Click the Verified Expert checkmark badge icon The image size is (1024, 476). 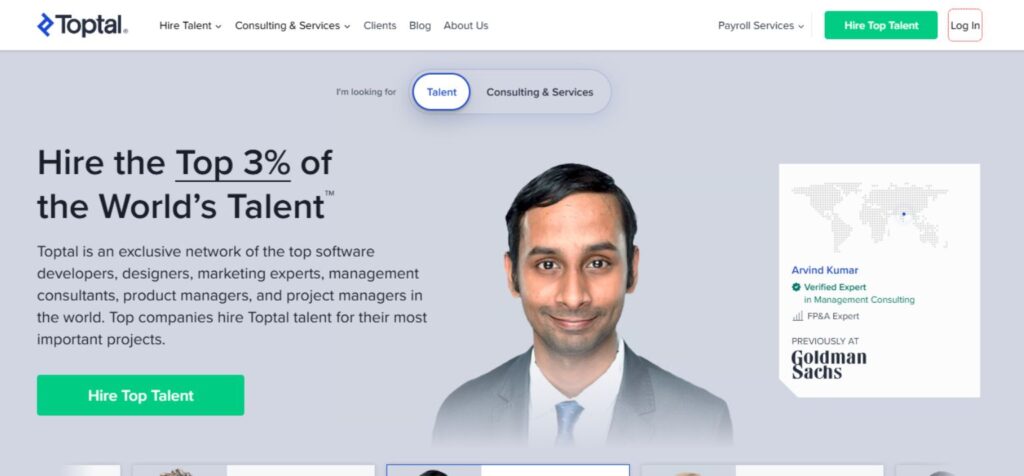tap(796, 287)
